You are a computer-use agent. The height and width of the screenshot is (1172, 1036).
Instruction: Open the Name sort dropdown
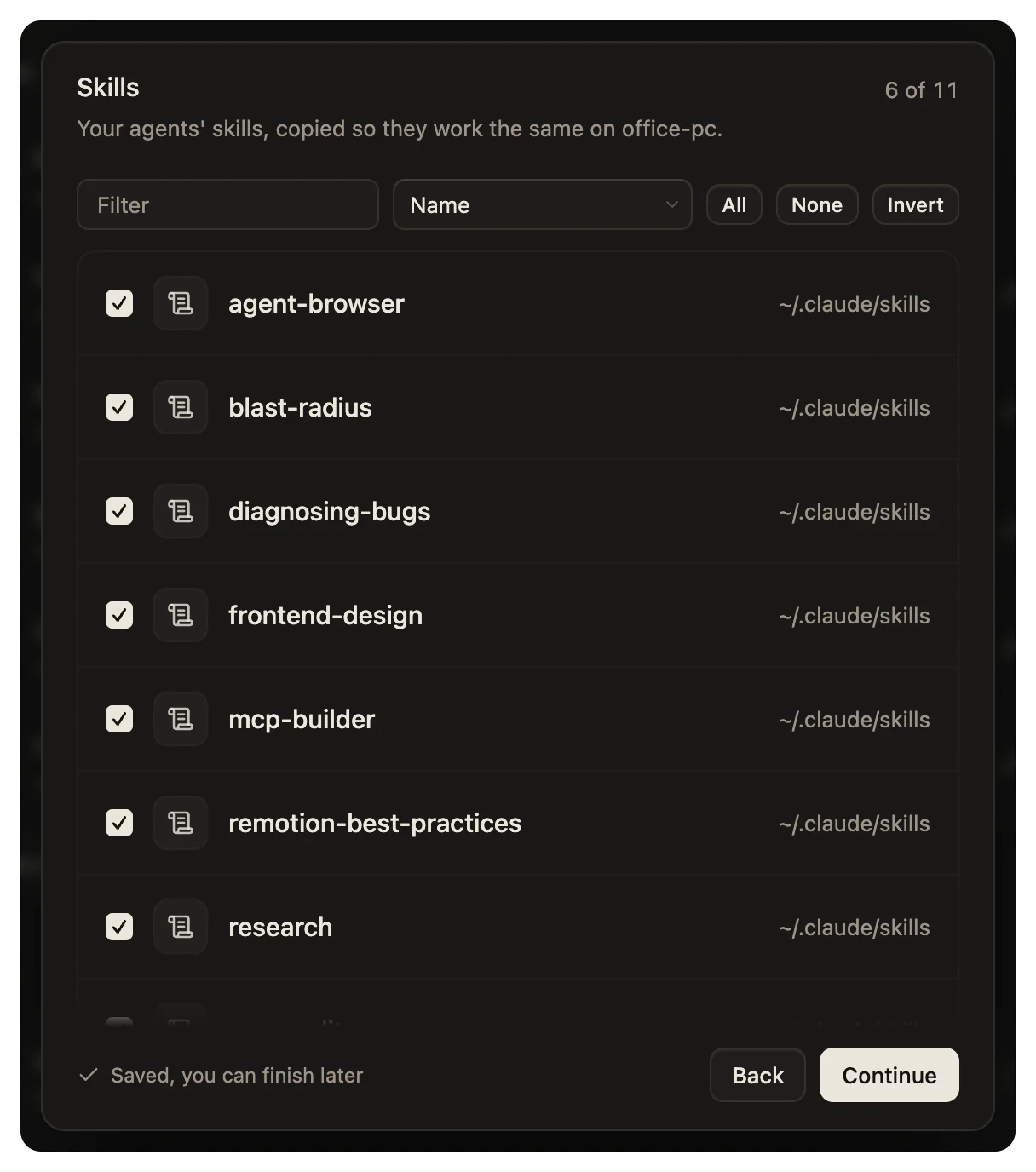click(543, 204)
